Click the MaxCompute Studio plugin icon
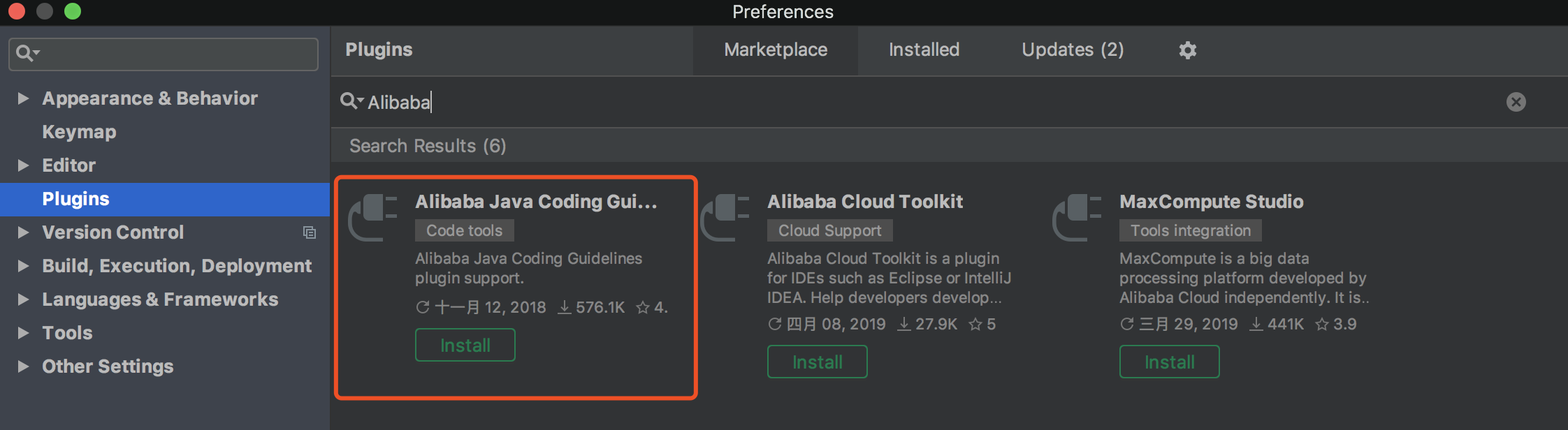The width and height of the screenshot is (1568, 430). click(x=1077, y=217)
